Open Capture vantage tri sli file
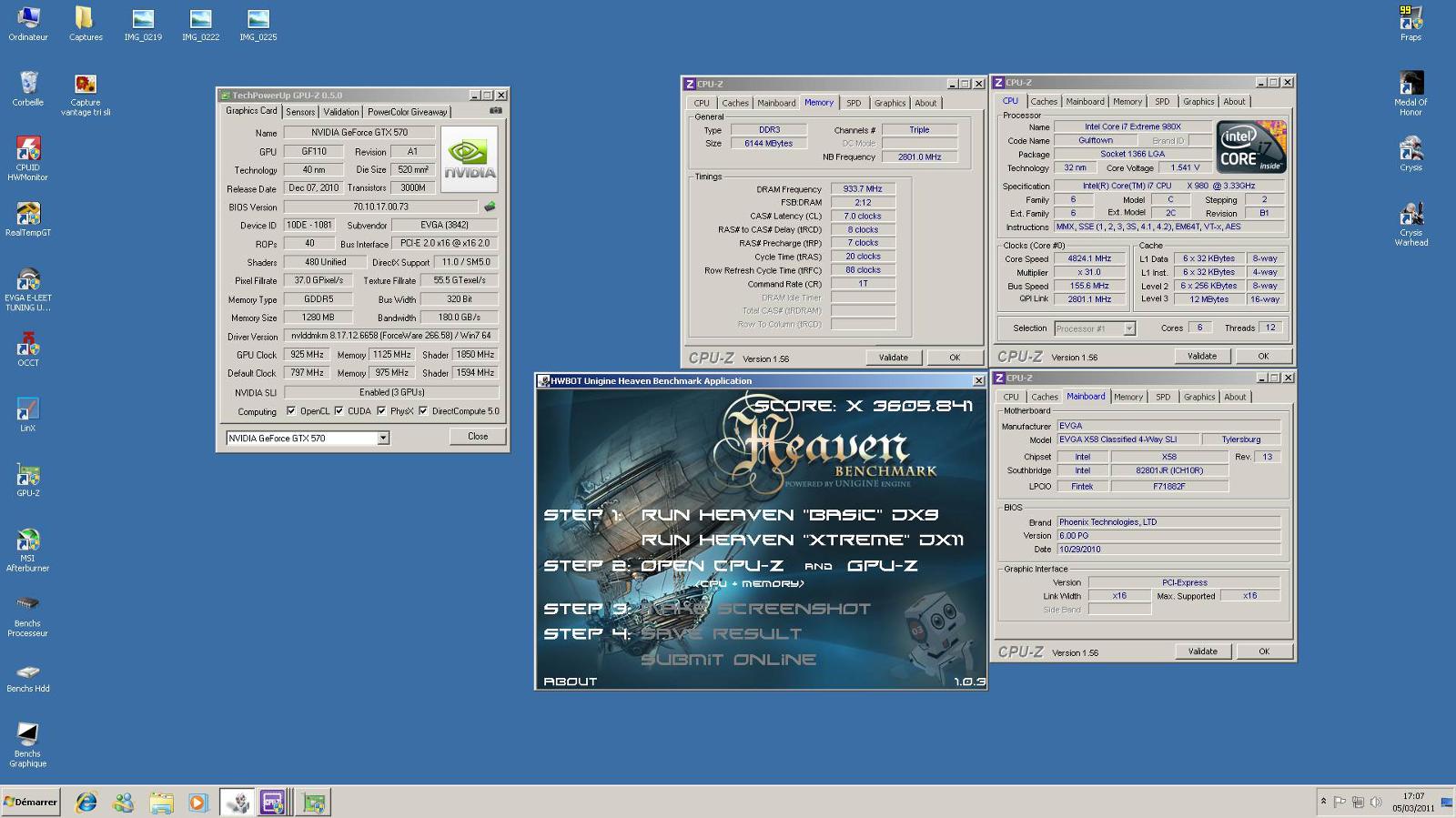 pos(86,95)
